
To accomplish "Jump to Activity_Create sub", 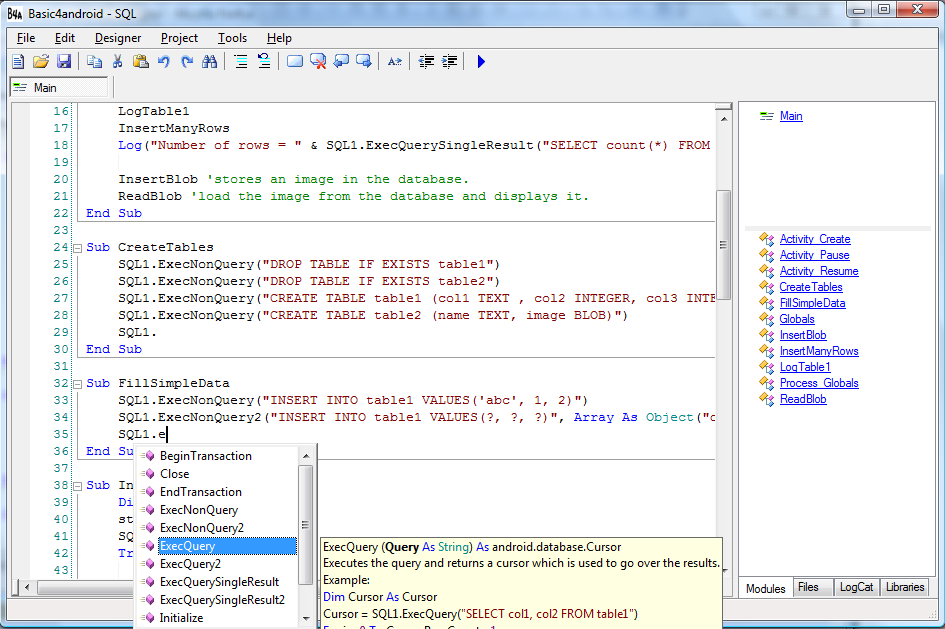I will [x=815, y=239].
